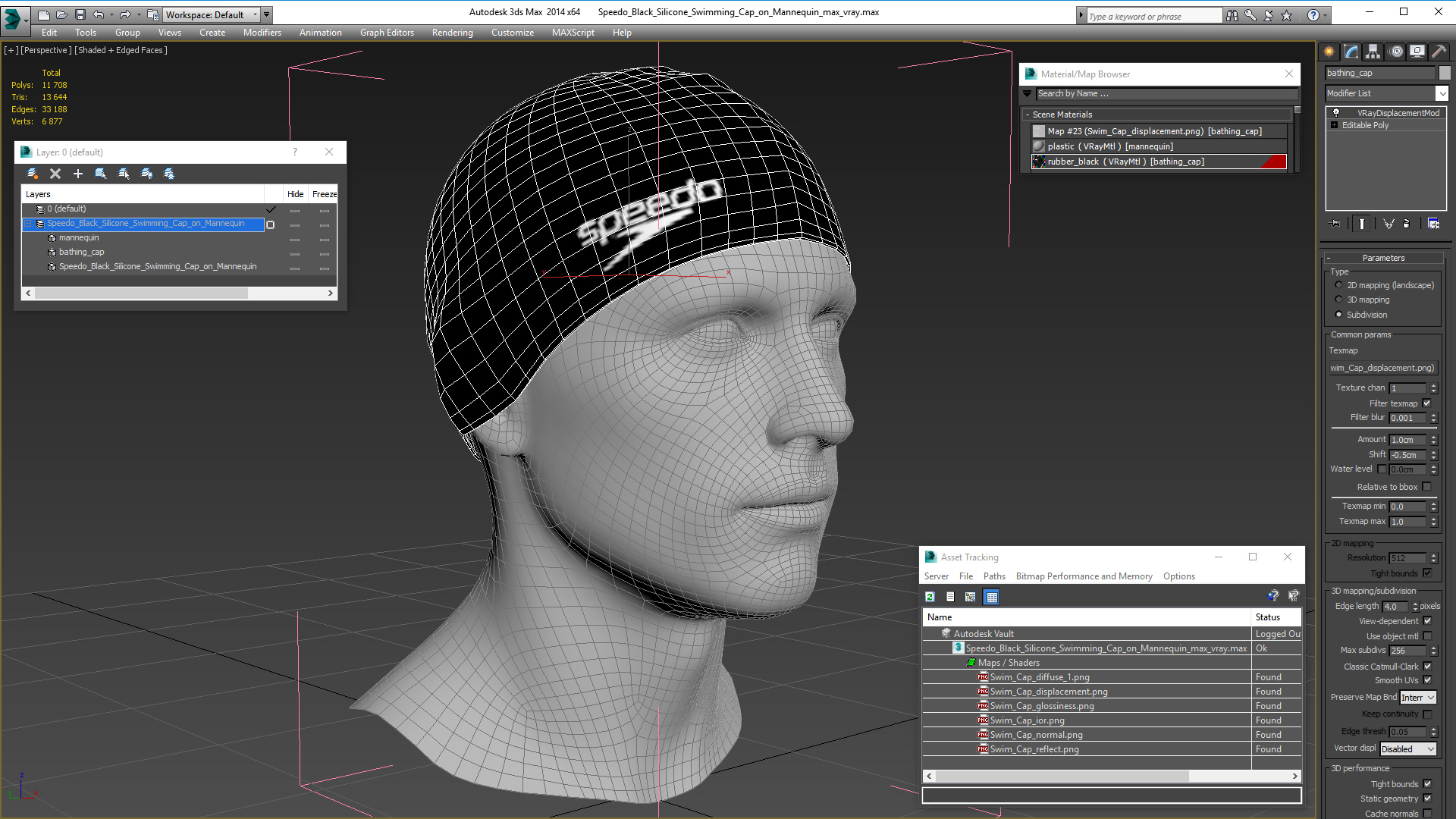Viewport: 1456px width, 819px height.
Task: Click the Search by Name field
Action: coord(1166,94)
